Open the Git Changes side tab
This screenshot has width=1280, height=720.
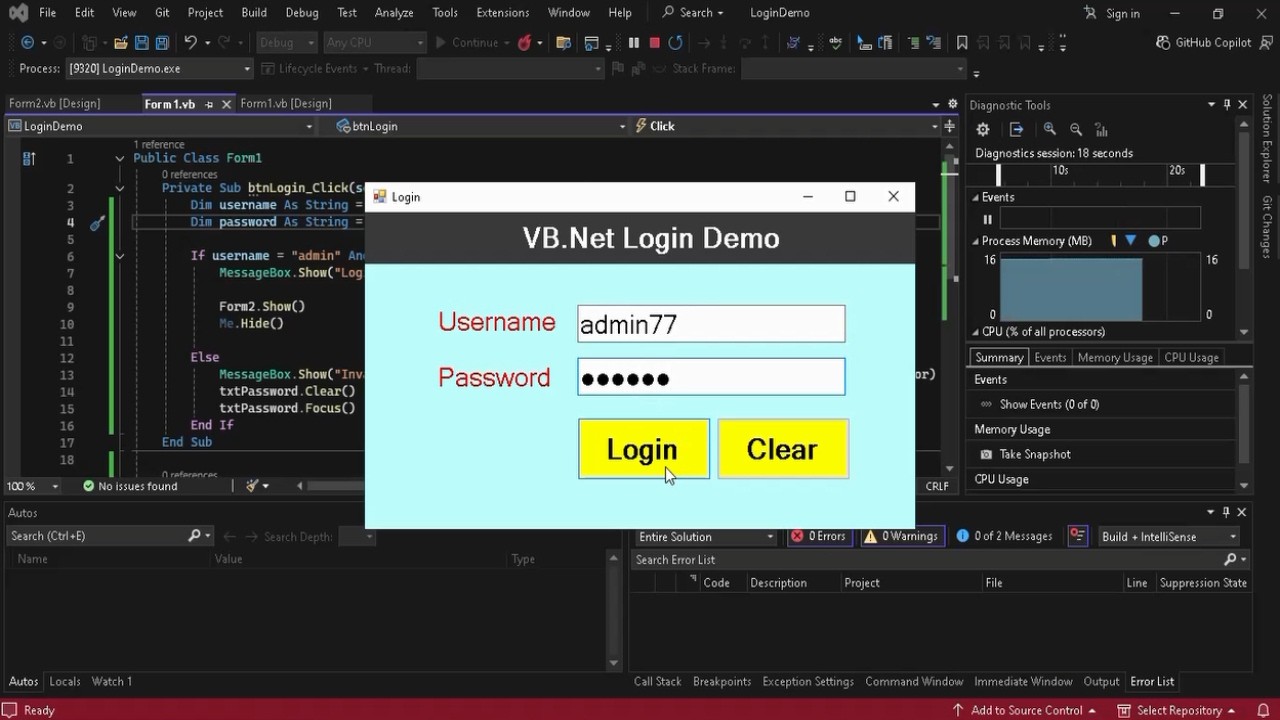click(x=1267, y=228)
